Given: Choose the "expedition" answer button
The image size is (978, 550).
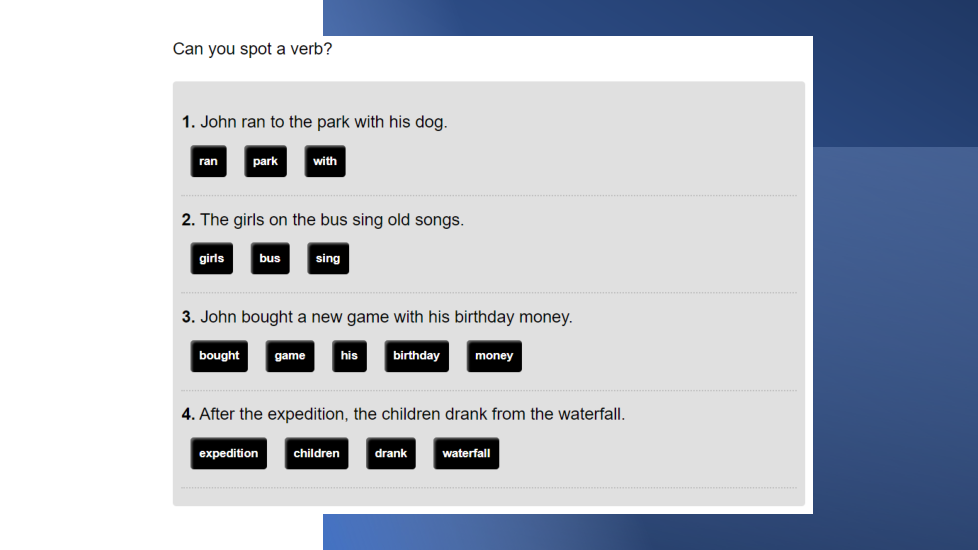Looking at the screenshot, I should [228, 453].
